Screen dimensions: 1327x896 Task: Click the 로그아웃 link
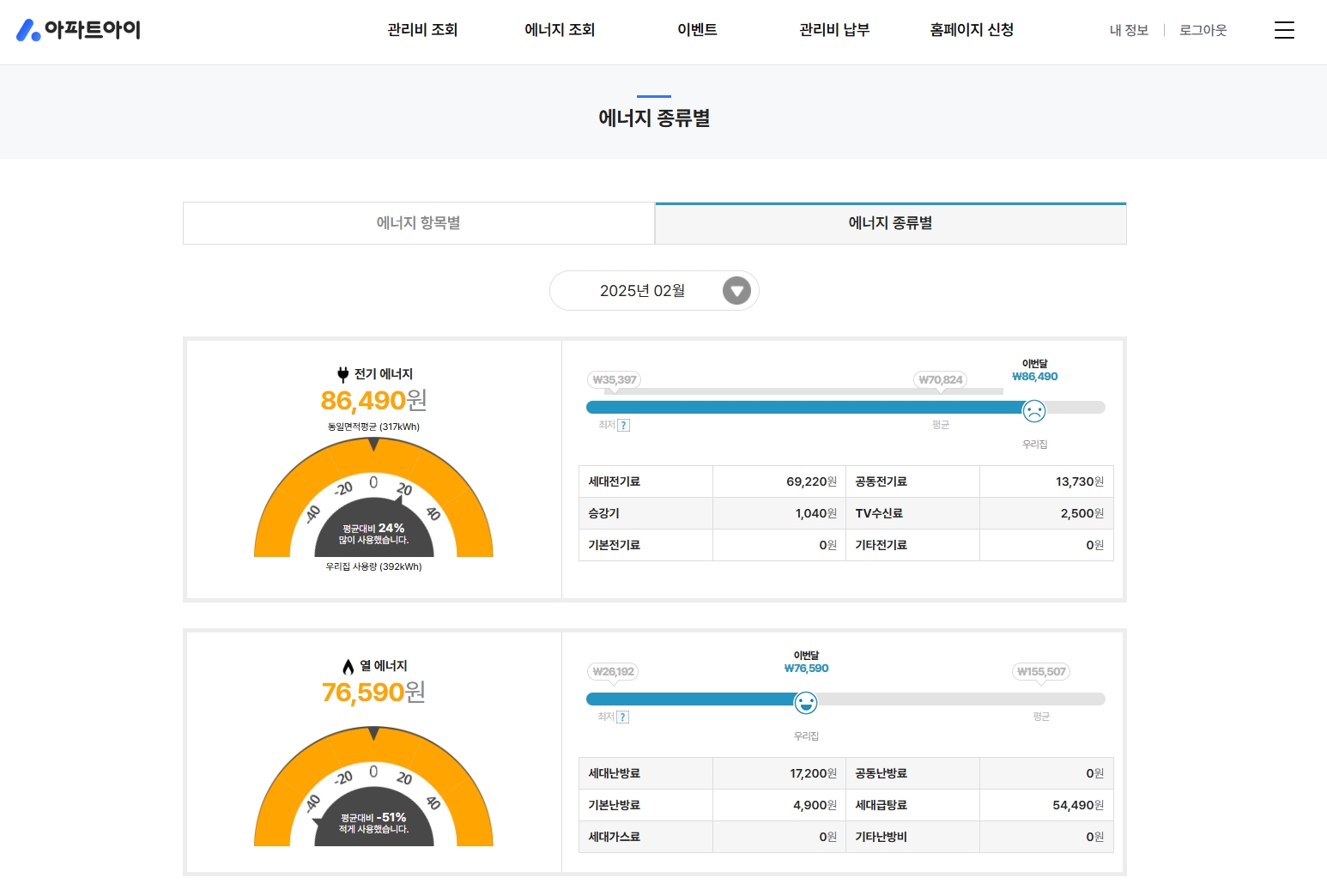1203,30
